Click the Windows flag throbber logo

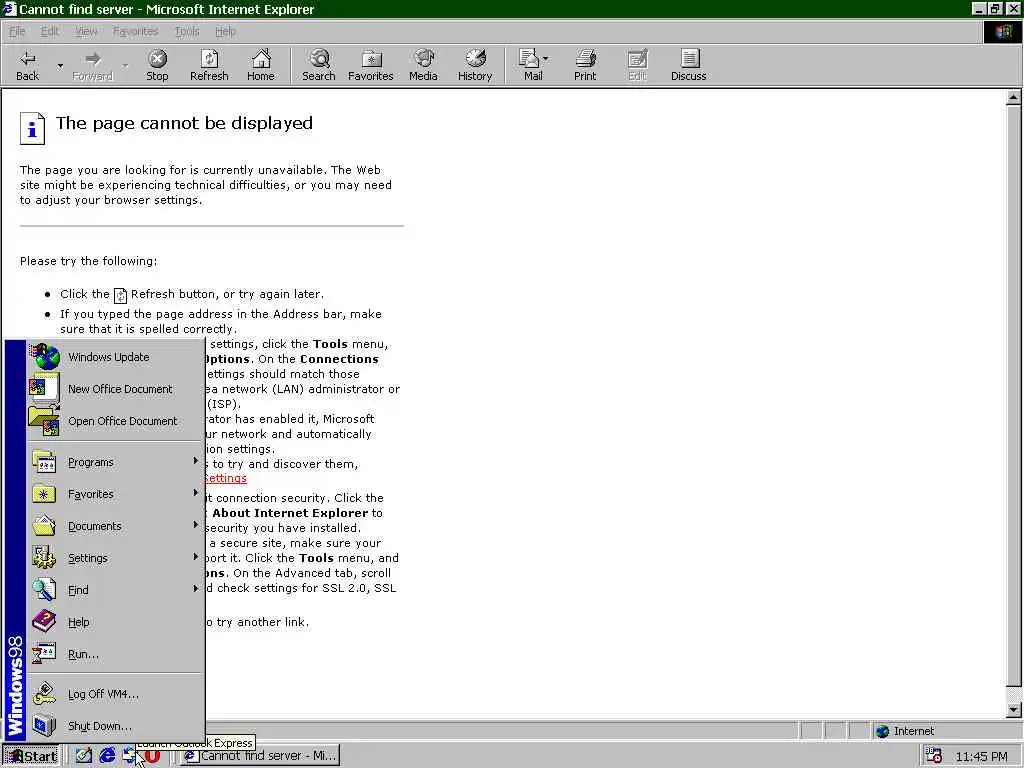[x=1002, y=32]
